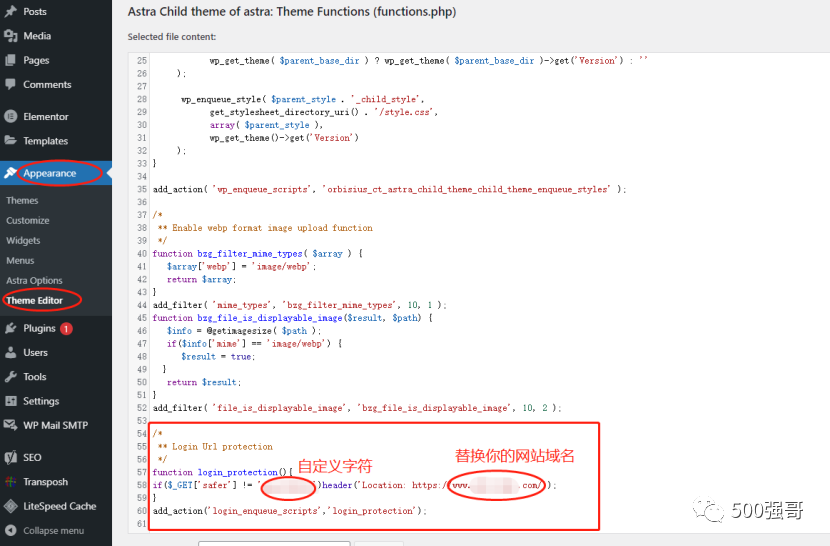Click the Plugins update count badge
The width and height of the screenshot is (830, 546).
tap(66, 329)
